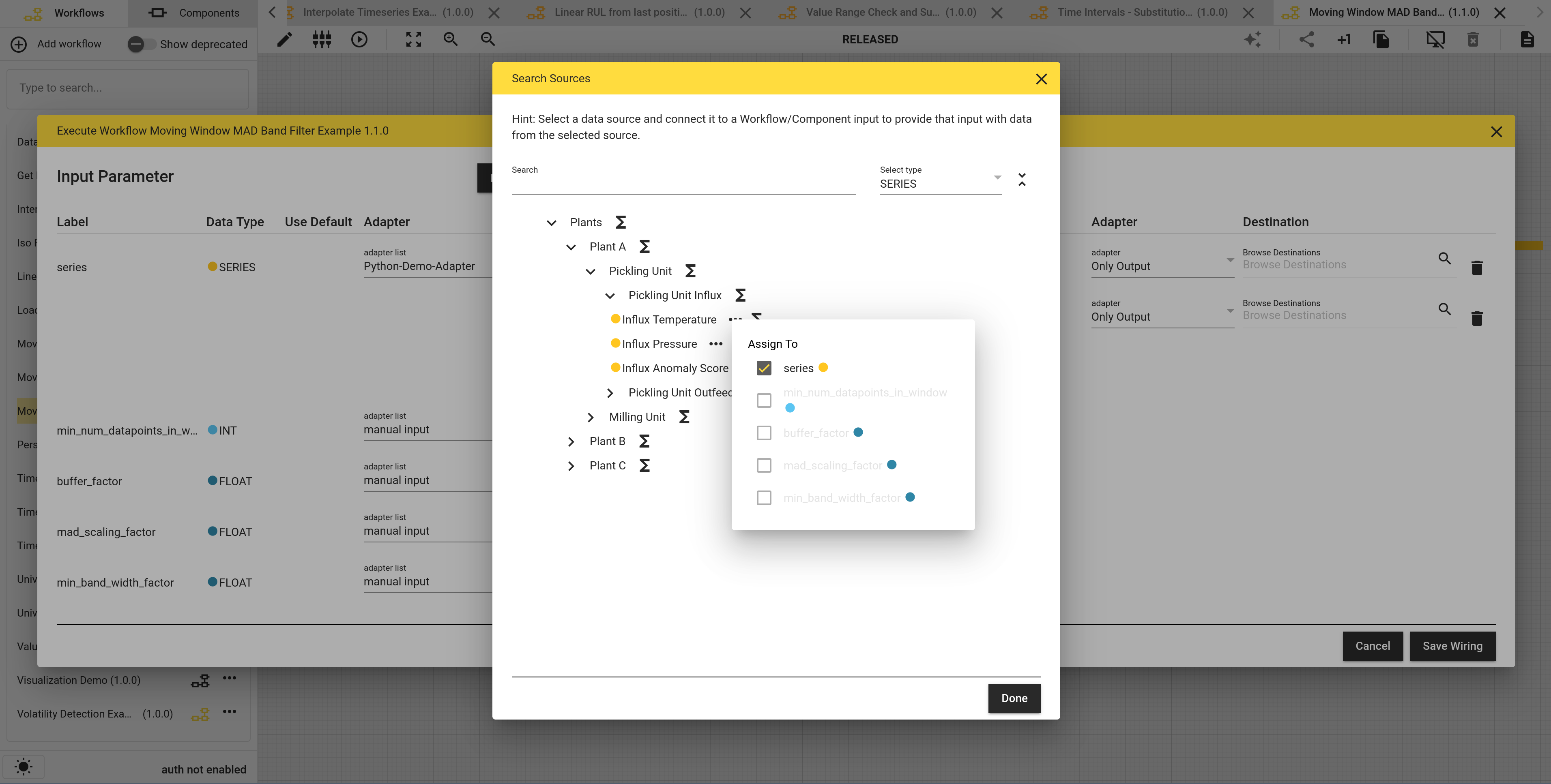This screenshot has width=1551, height=784.
Task: Close the Search Sources dialog
Action: pos(1041,79)
